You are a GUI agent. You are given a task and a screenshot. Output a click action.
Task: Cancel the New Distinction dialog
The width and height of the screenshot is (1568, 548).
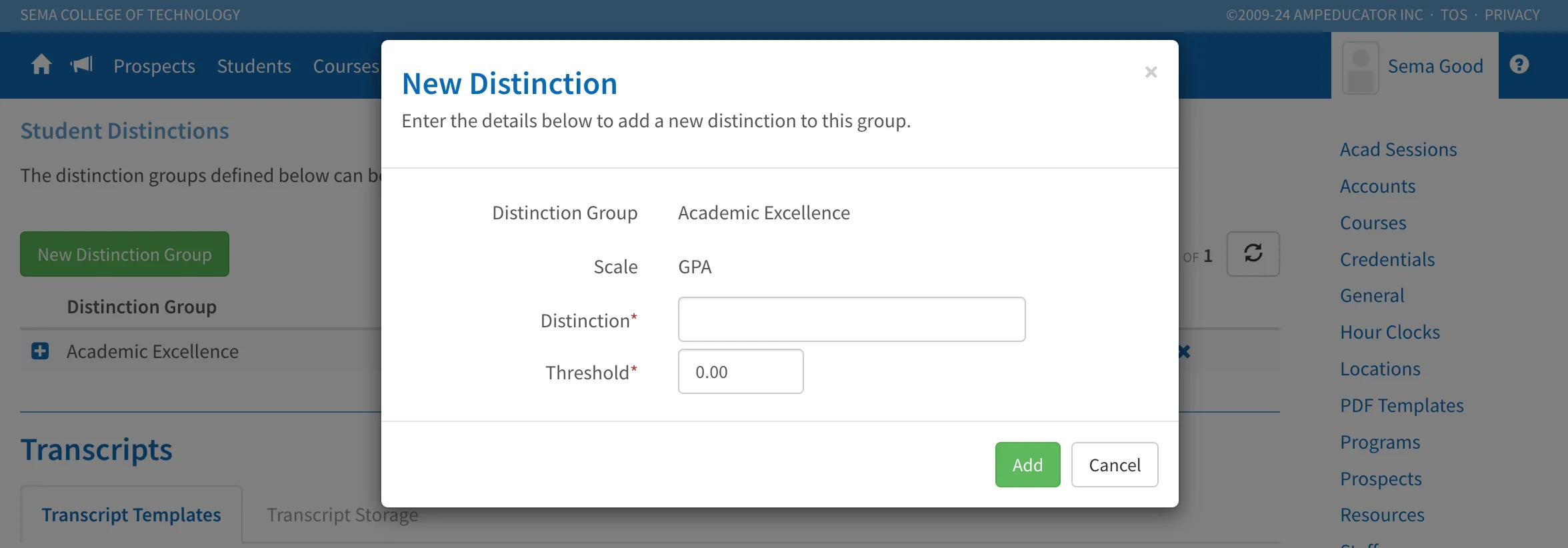pos(1115,465)
